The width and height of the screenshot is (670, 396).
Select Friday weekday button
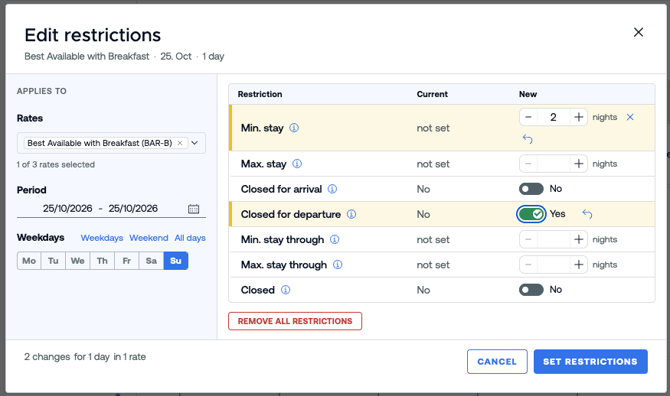pos(126,261)
